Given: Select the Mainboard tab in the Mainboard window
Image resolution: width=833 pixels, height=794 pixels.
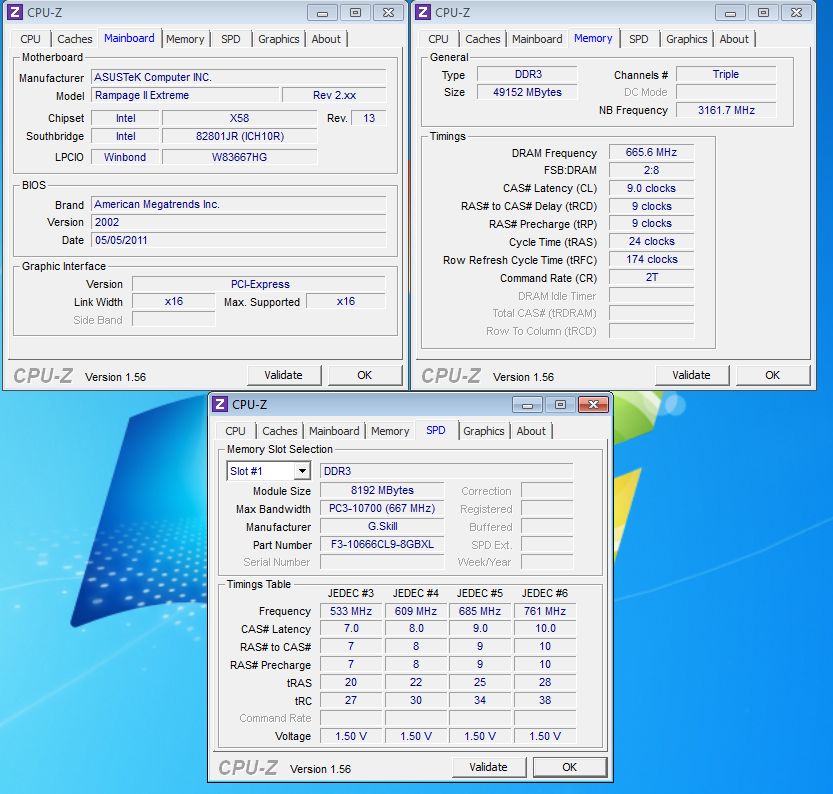Looking at the screenshot, I should tap(129, 38).
